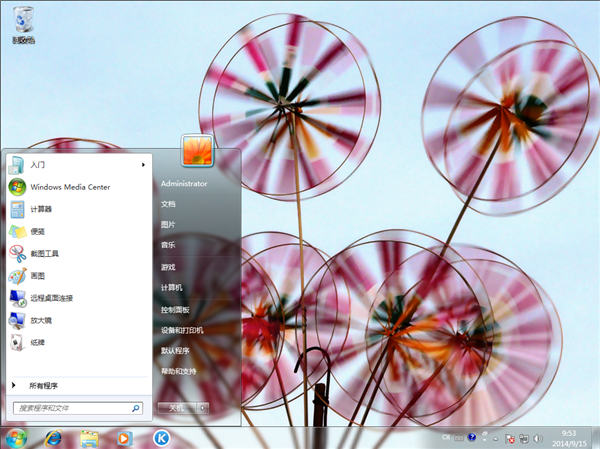The width and height of the screenshot is (600, 449).
Task: Select Documents (文档) in Start menu
Action: (168, 204)
